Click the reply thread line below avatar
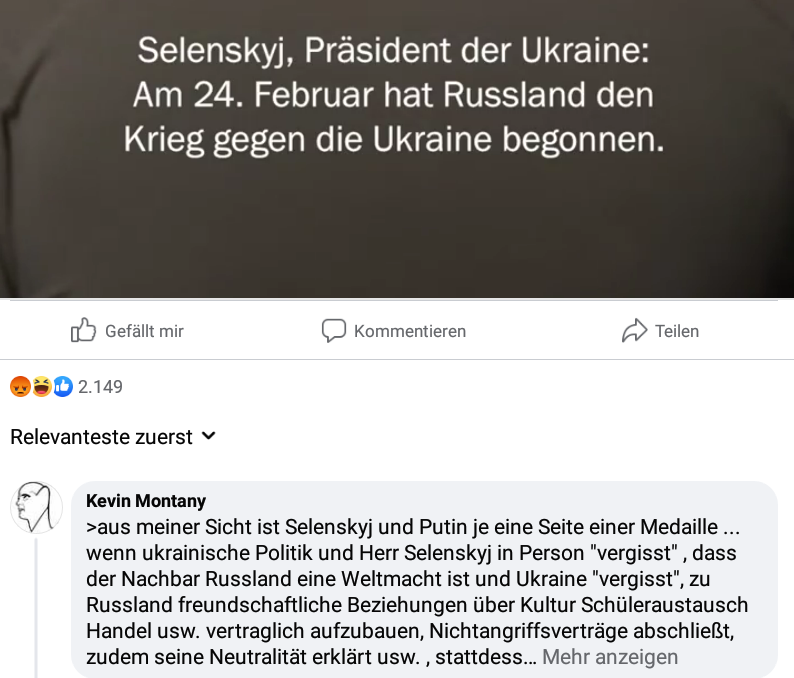 click(36, 608)
